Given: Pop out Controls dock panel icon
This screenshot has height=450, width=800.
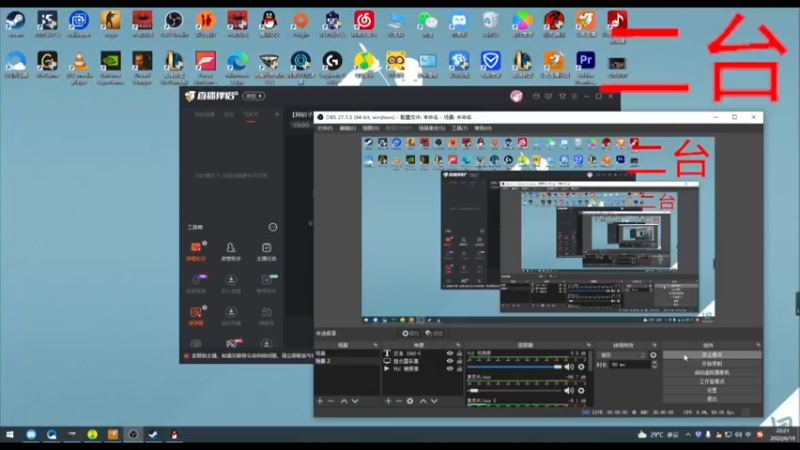Looking at the screenshot, I should pos(758,345).
